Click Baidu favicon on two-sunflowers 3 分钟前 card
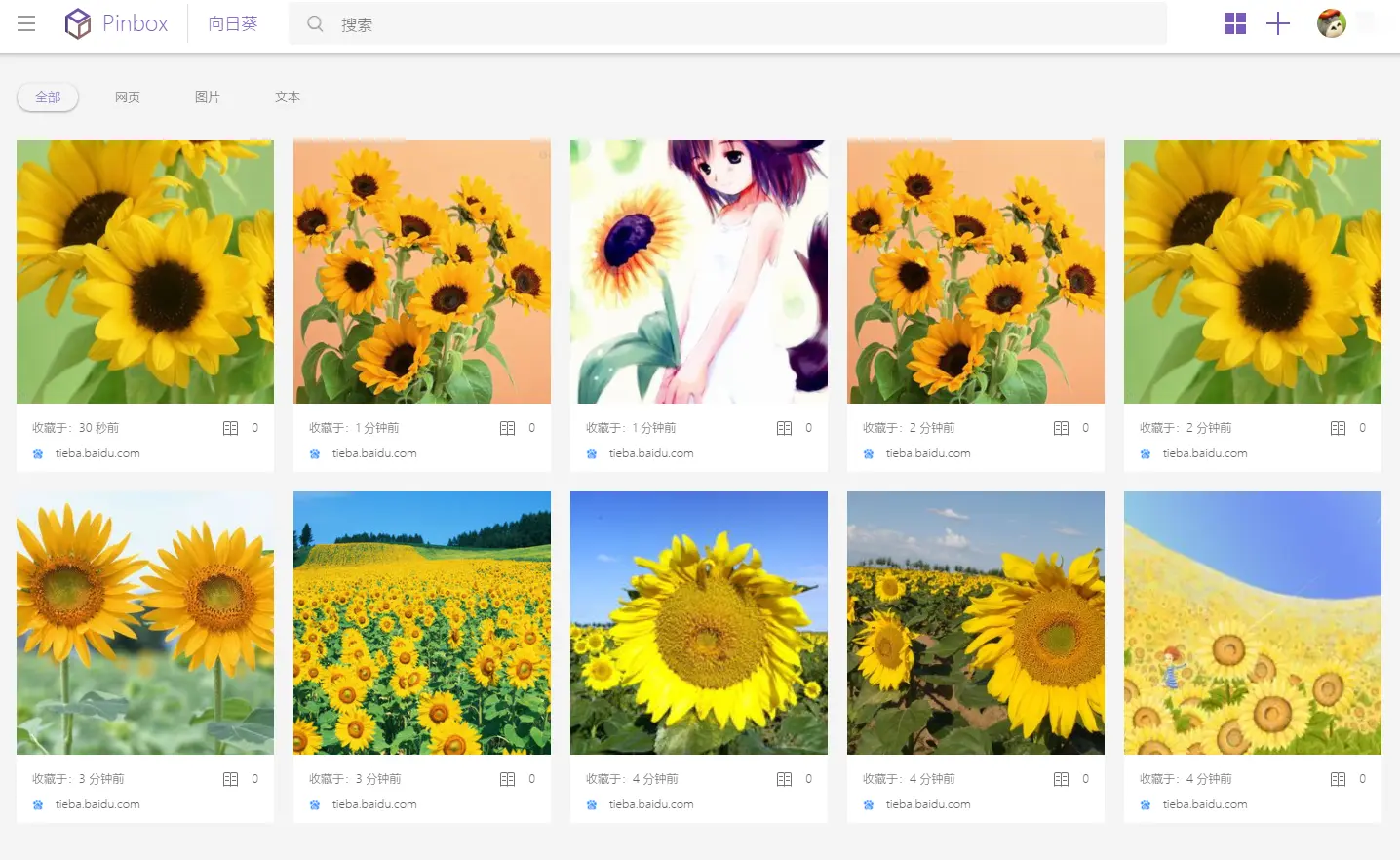1400x860 pixels. point(38,804)
